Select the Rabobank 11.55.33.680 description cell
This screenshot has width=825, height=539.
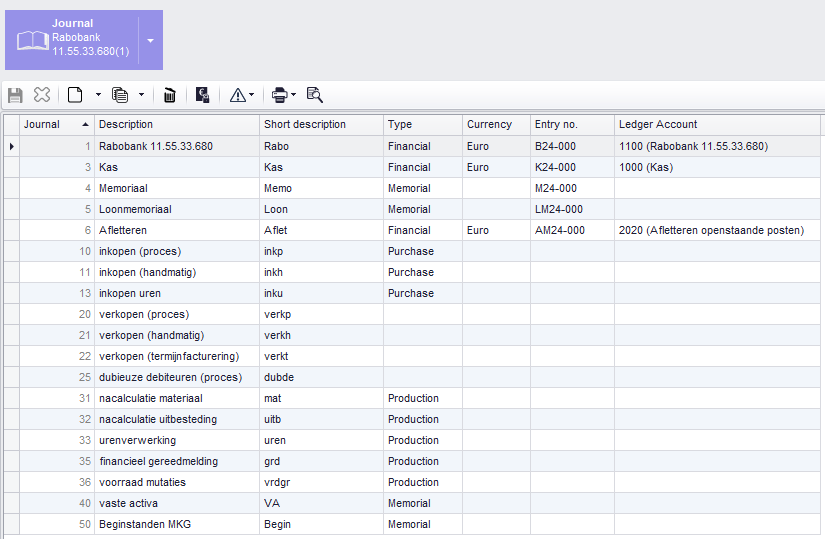pos(177,146)
